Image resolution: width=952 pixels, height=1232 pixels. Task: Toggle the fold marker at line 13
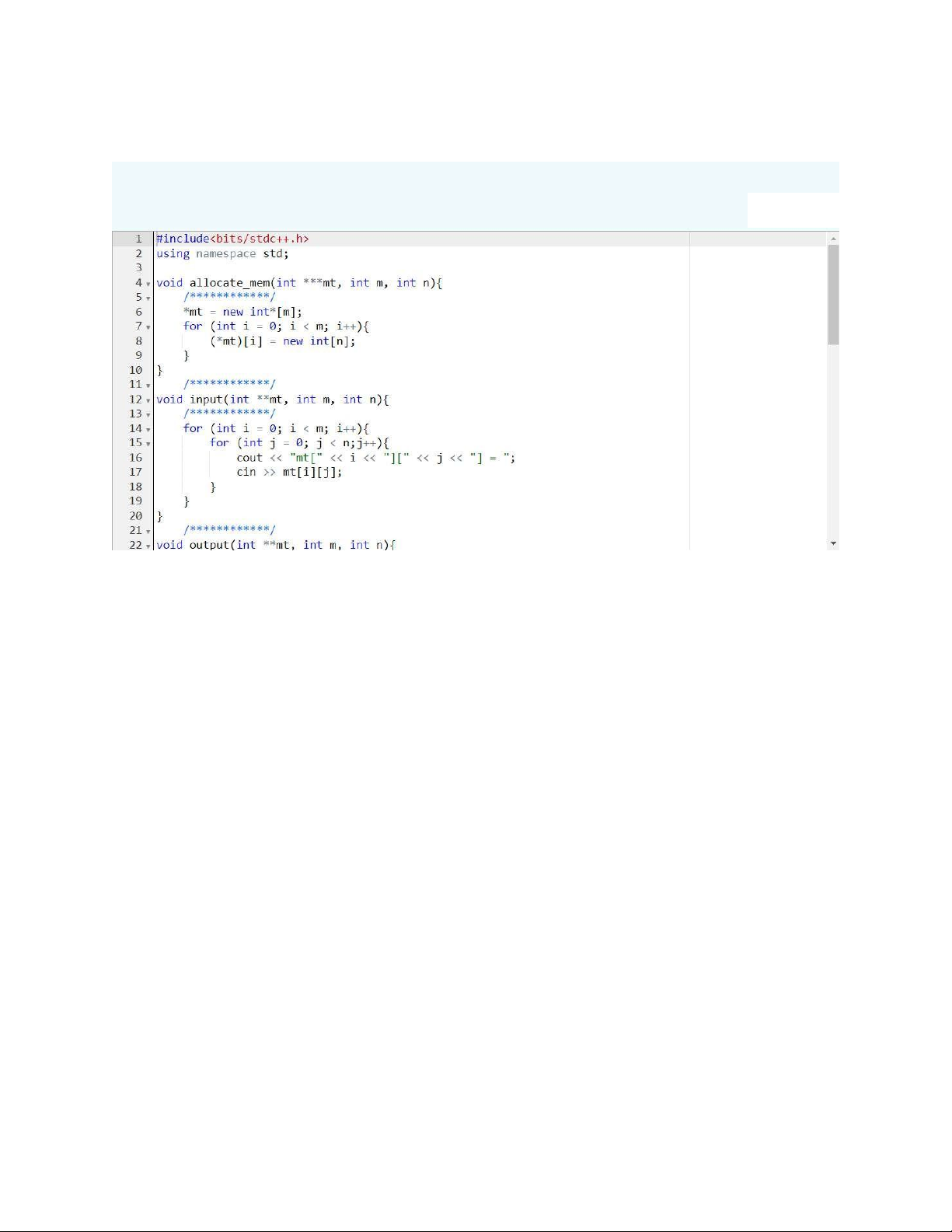(148, 415)
